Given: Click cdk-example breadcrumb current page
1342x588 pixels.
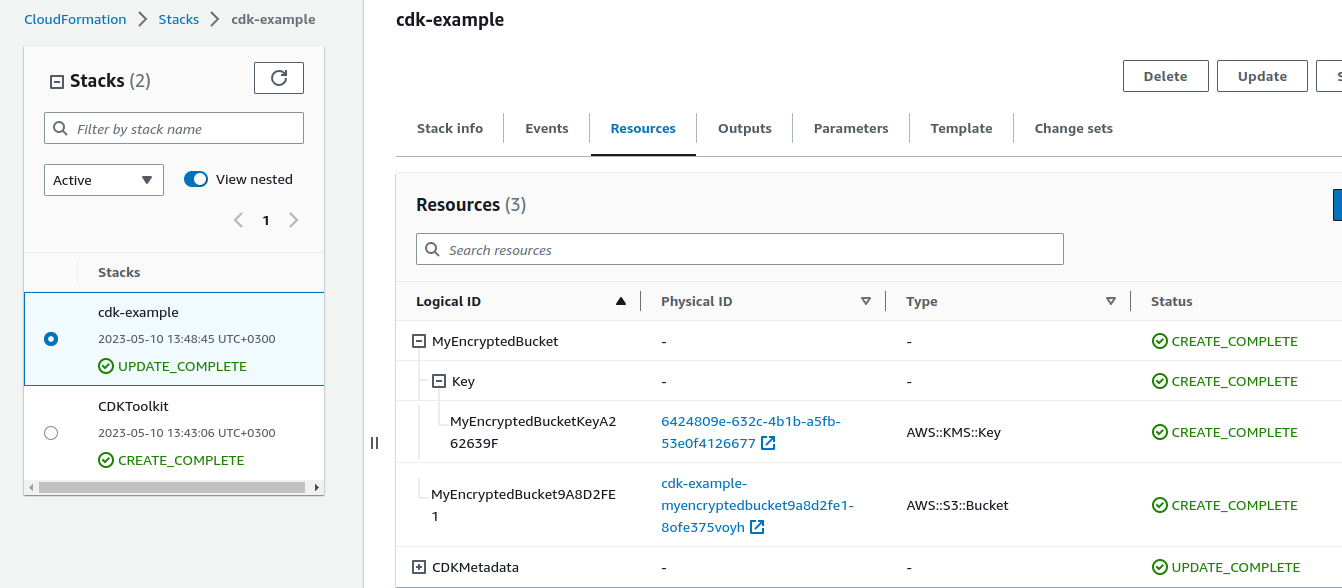Looking at the screenshot, I should click(273, 19).
